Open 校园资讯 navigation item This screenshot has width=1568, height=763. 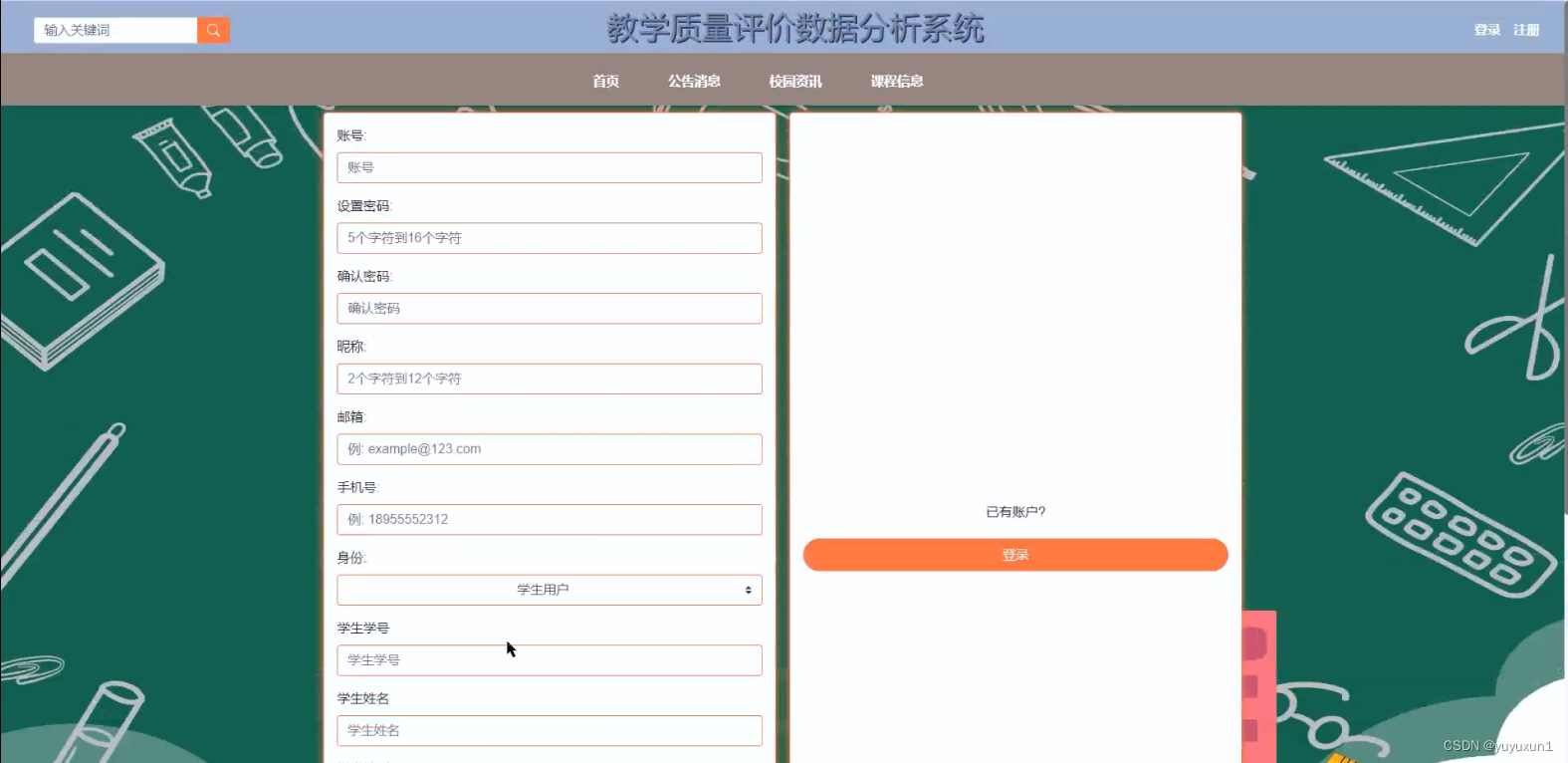point(795,81)
